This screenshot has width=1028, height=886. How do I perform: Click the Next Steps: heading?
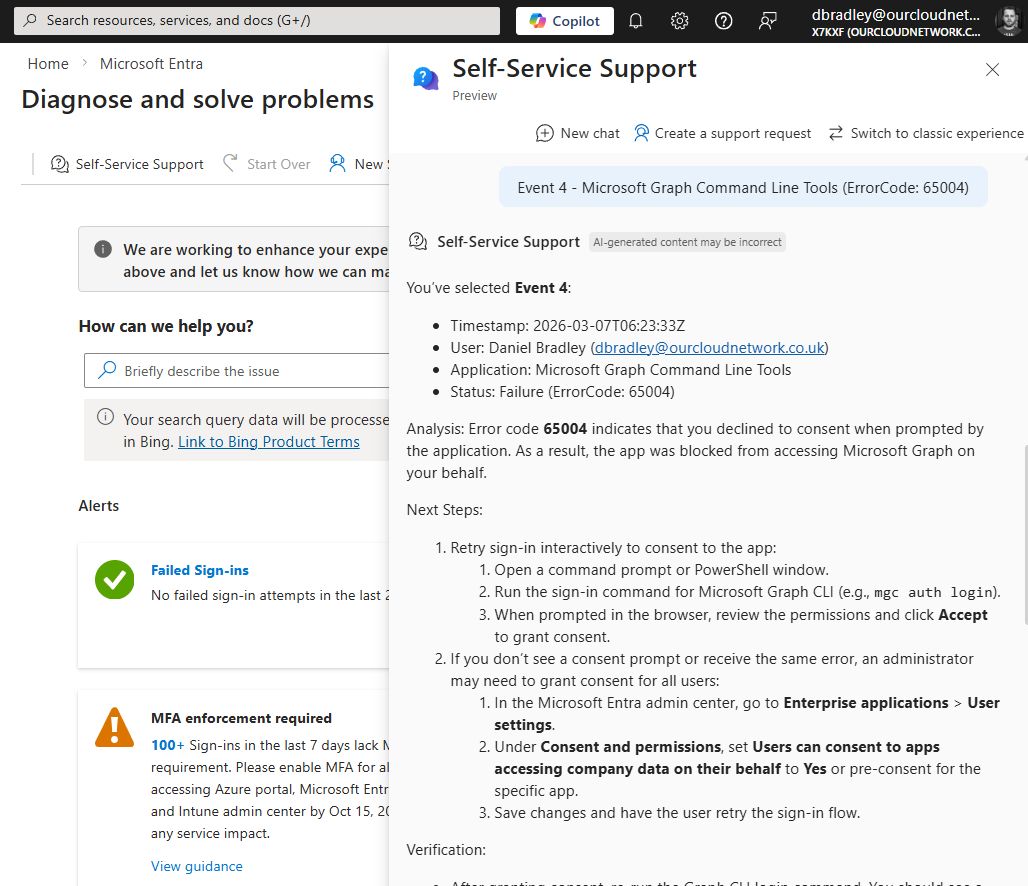(x=445, y=510)
